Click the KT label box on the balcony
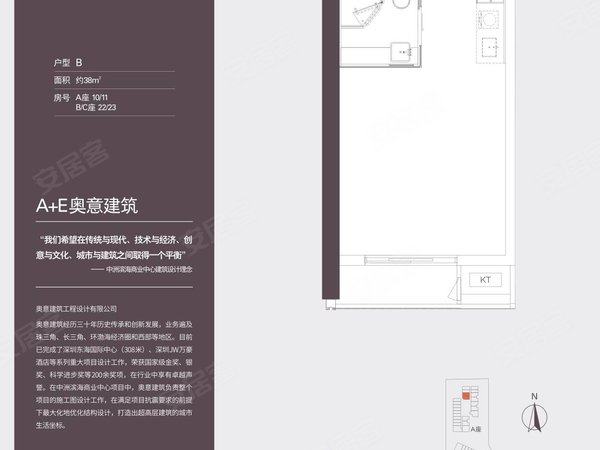Screen dimensions: 600x450 click(x=485, y=280)
